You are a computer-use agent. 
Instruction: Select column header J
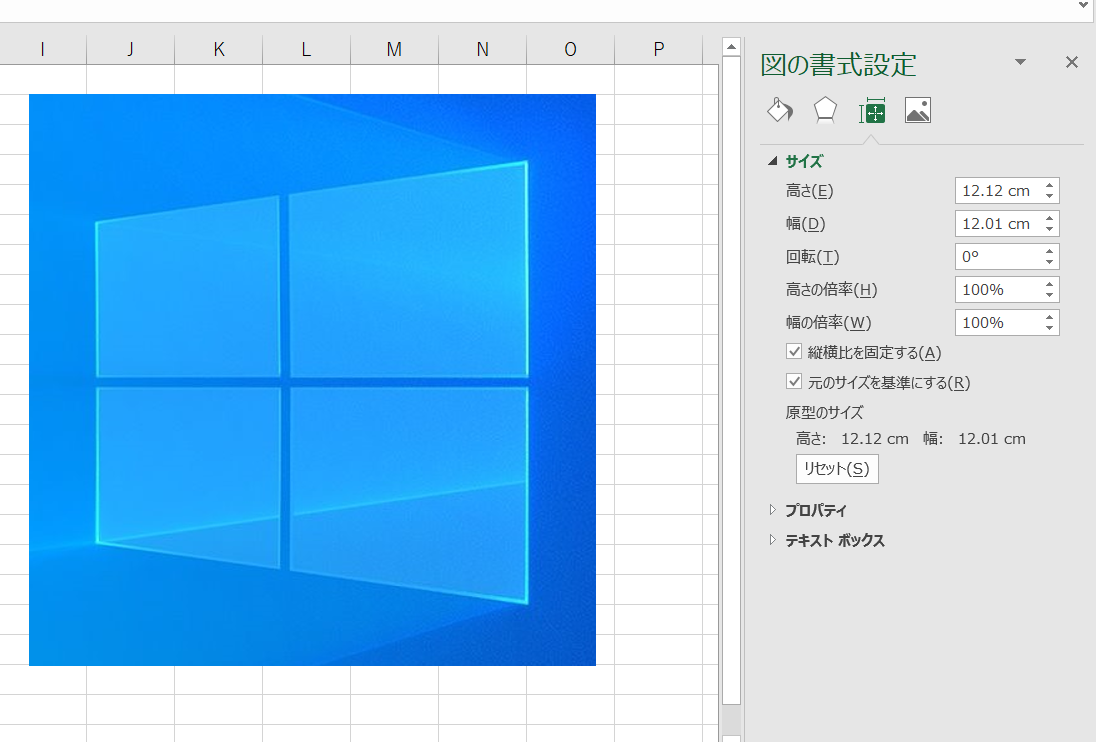pos(131,50)
